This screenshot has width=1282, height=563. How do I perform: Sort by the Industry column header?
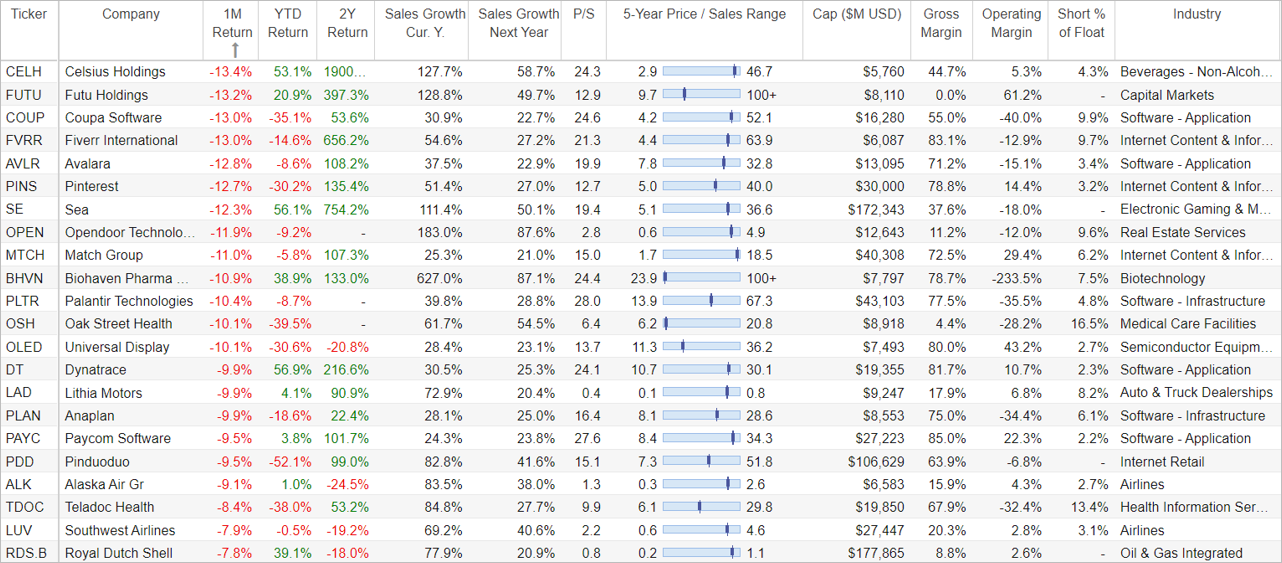click(1197, 14)
